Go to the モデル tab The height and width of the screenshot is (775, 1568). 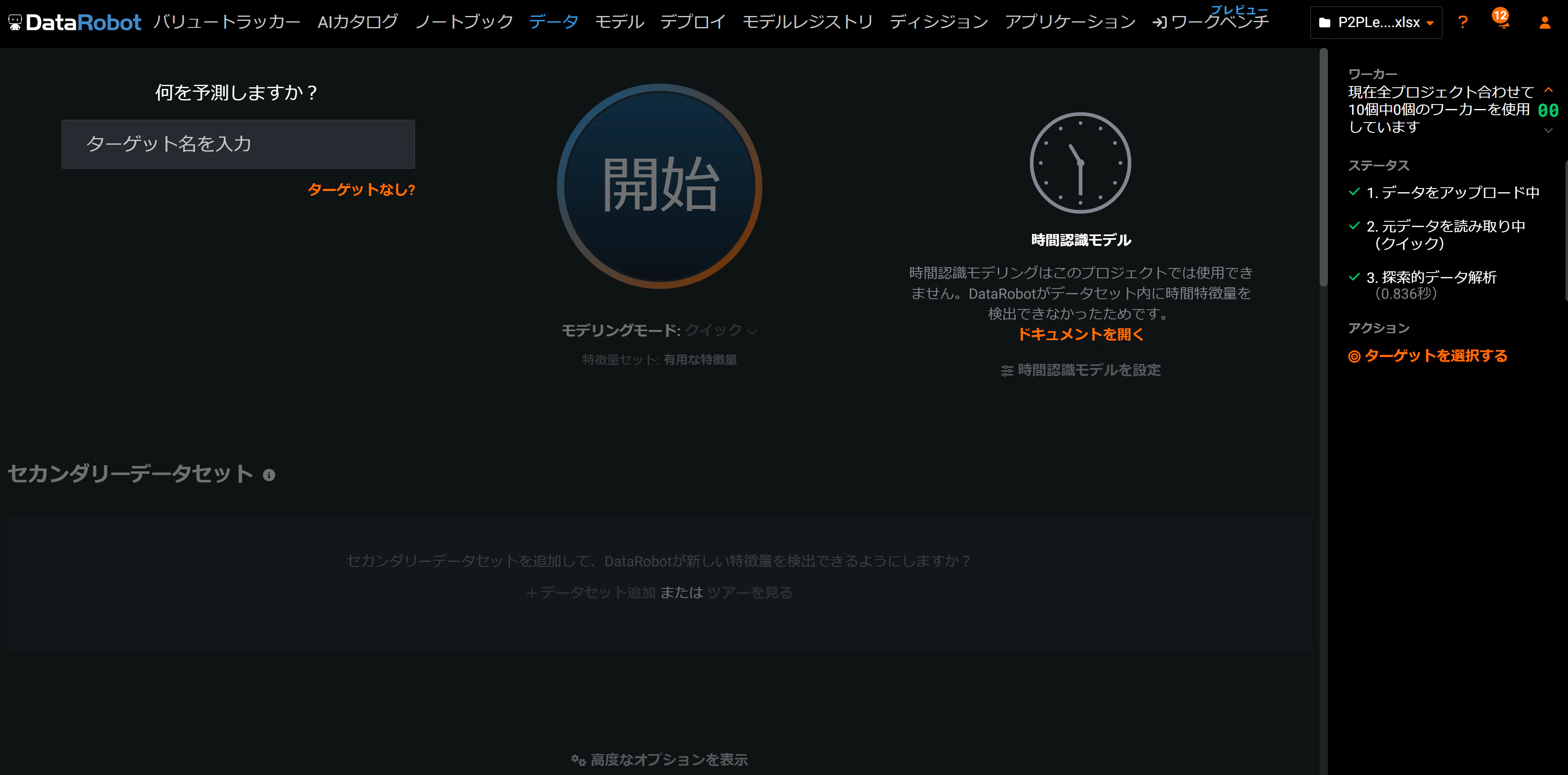pos(619,23)
